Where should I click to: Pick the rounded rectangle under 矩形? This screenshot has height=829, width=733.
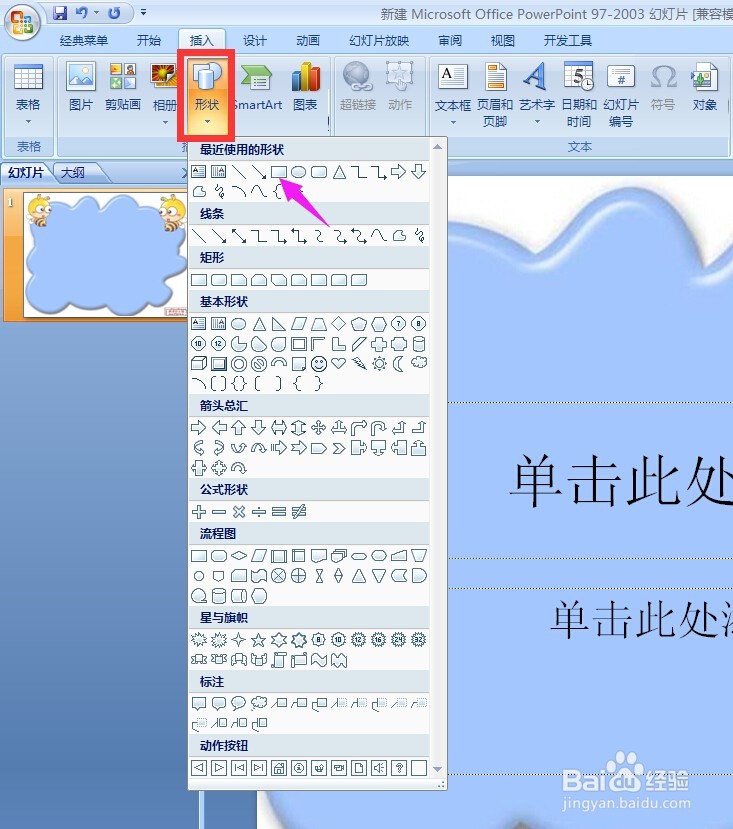(x=219, y=280)
